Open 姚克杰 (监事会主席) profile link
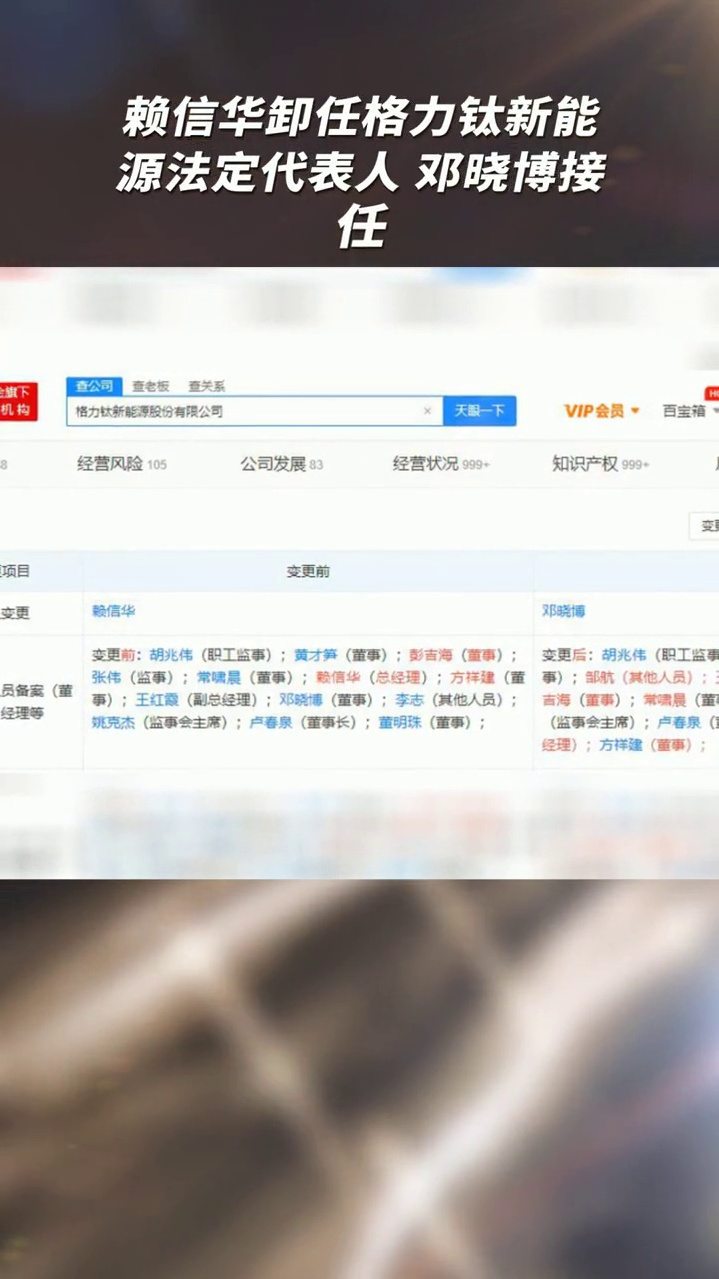The width and height of the screenshot is (719, 1279). 113,722
